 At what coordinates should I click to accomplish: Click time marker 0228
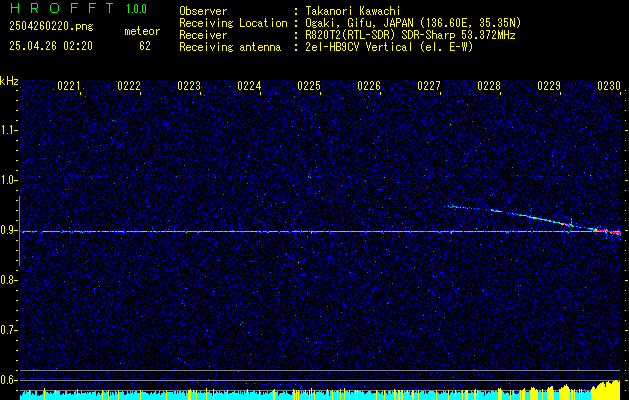(x=489, y=86)
